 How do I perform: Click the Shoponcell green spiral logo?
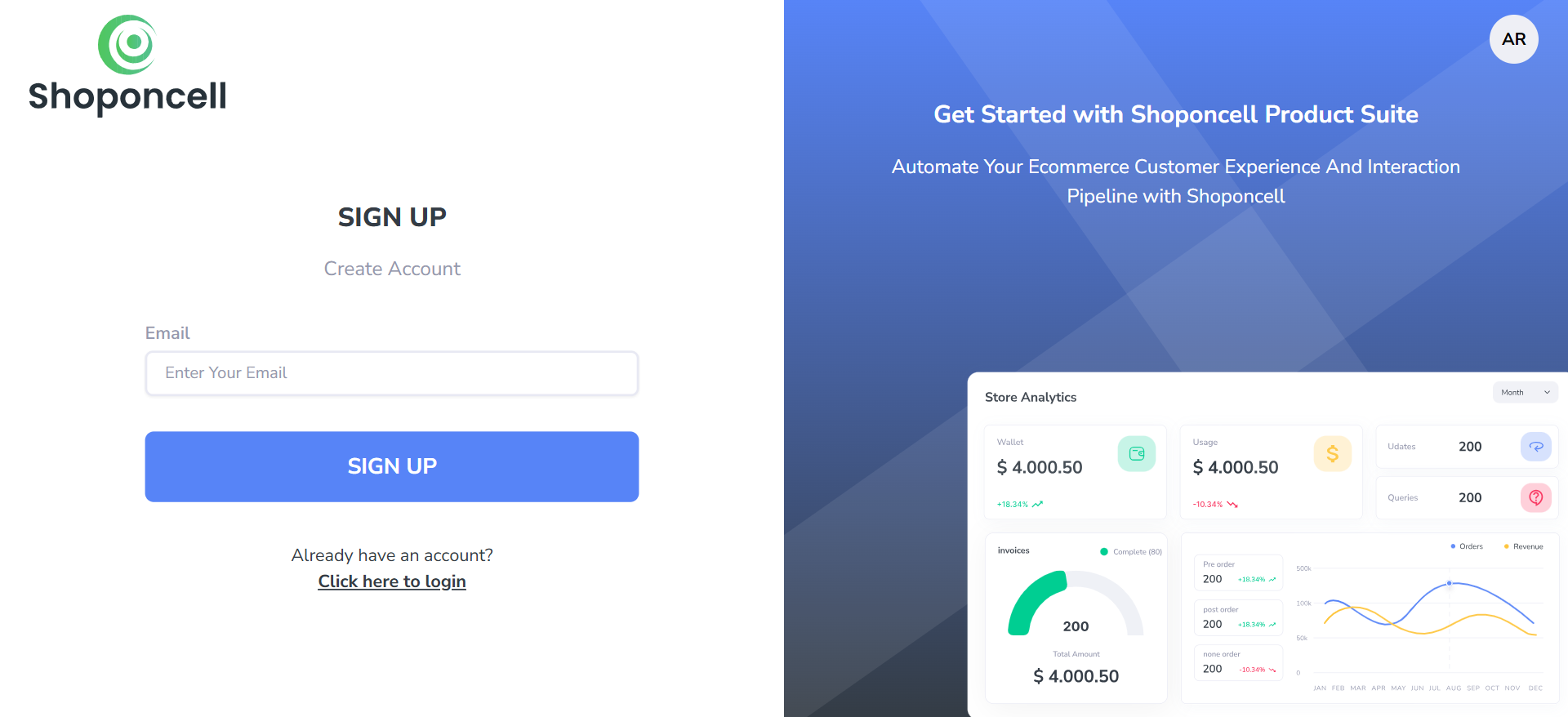tap(127, 45)
